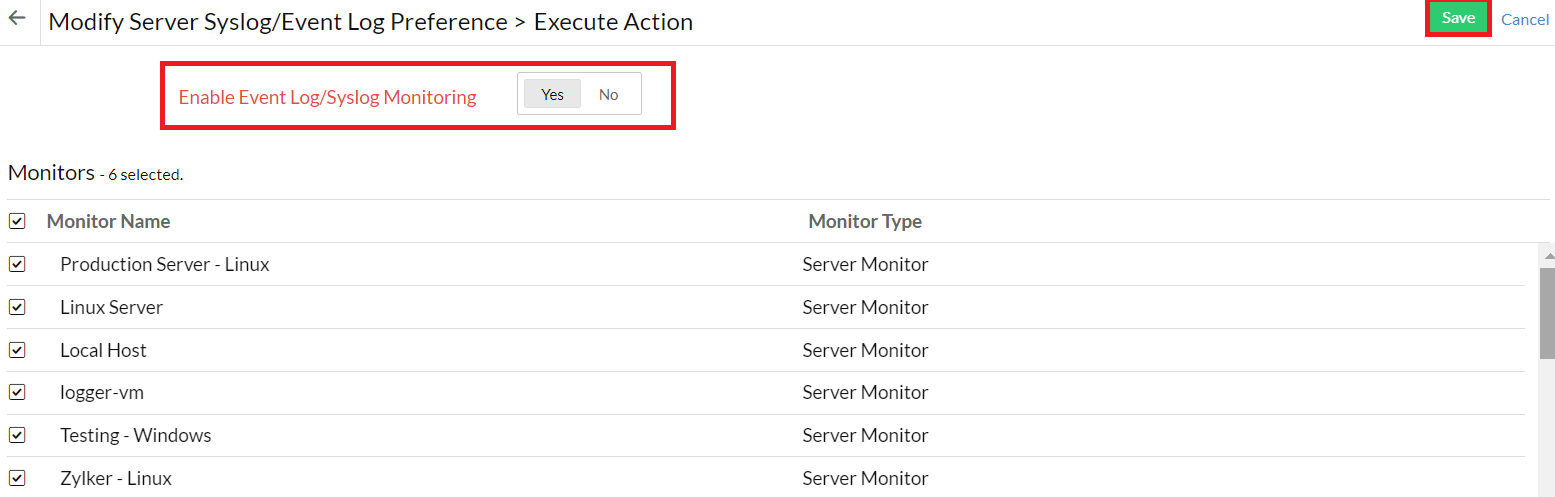Set Event Log monitoring to No
Screen dimensions: 1555x497
[608, 95]
